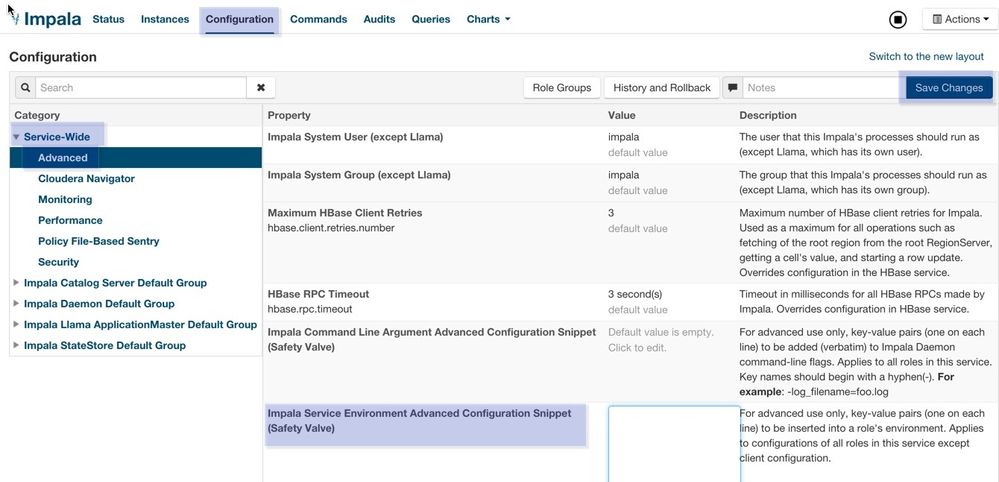Switch to the Instances tab
This screenshot has height=482, width=999.
point(164,19)
